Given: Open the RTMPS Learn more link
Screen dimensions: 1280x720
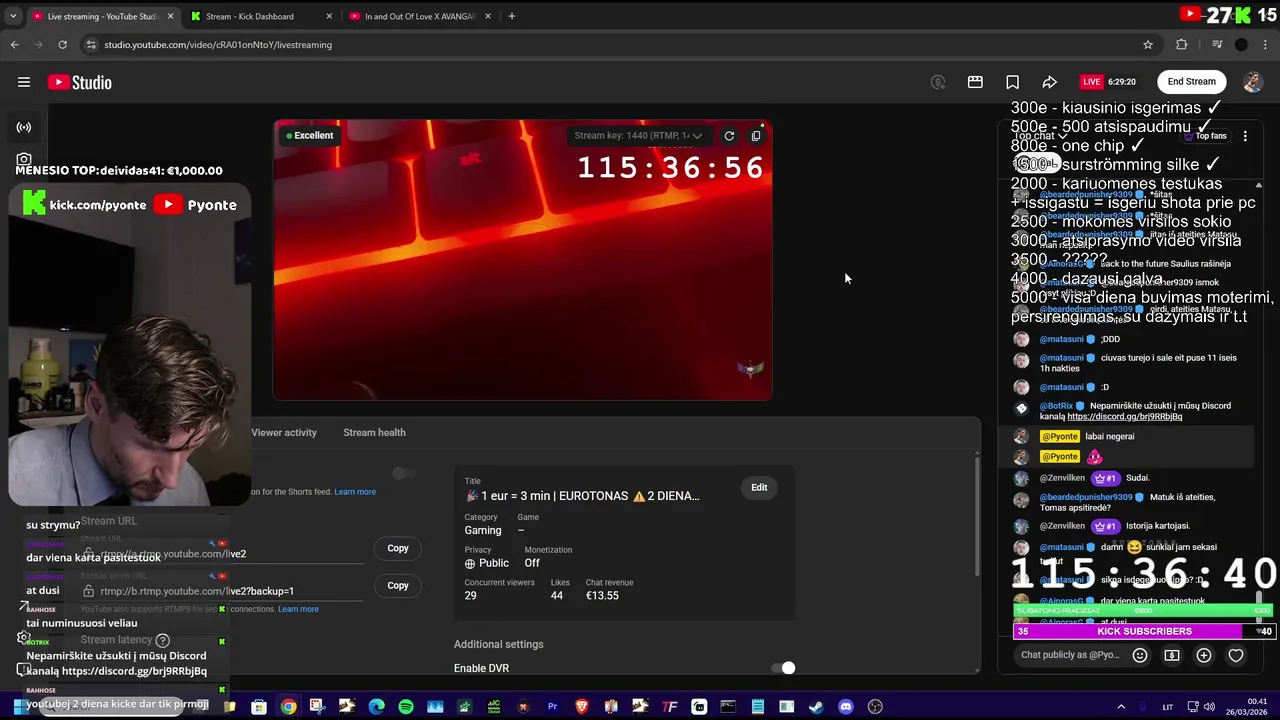Looking at the screenshot, I should point(298,609).
